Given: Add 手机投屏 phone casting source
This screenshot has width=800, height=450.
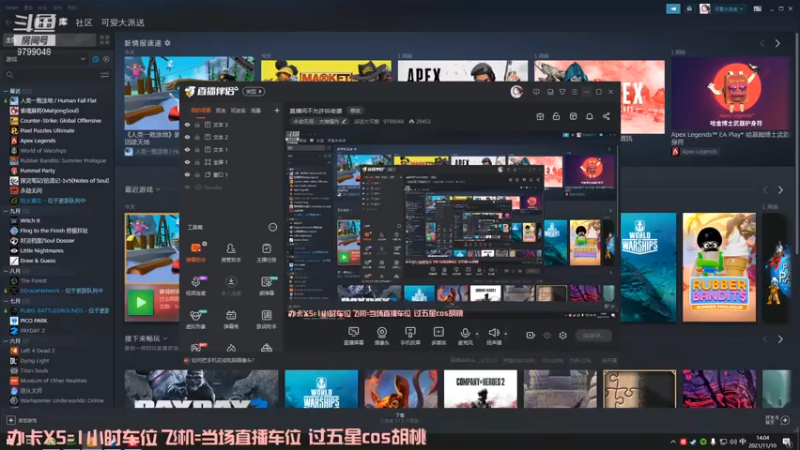Looking at the screenshot, I should pyautogui.click(x=410, y=336).
